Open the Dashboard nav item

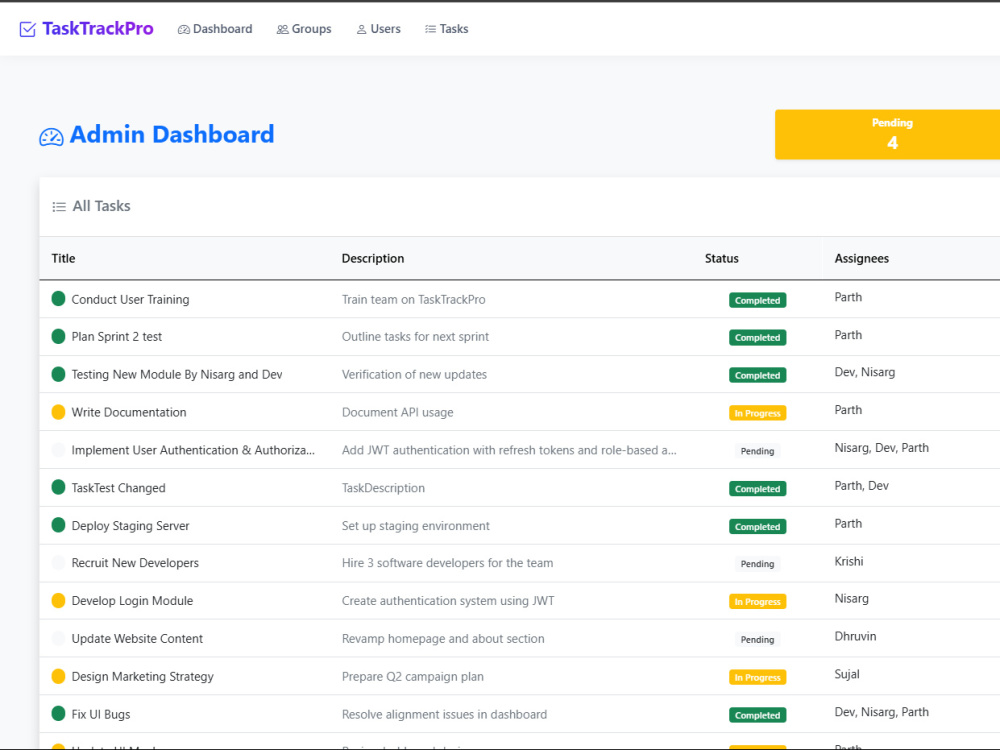(215, 29)
